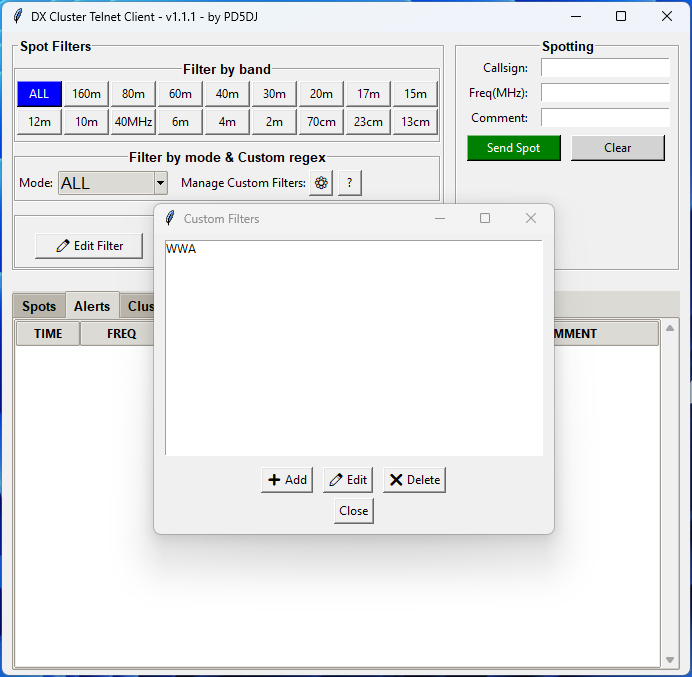692x677 pixels.
Task: Open Manage Custom Filters gear icon
Action: 320,183
